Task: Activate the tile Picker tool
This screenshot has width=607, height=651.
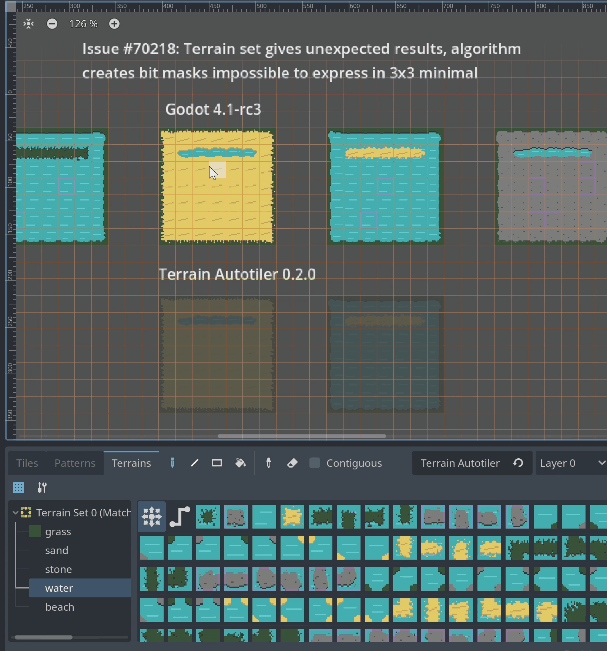Action: click(269, 463)
